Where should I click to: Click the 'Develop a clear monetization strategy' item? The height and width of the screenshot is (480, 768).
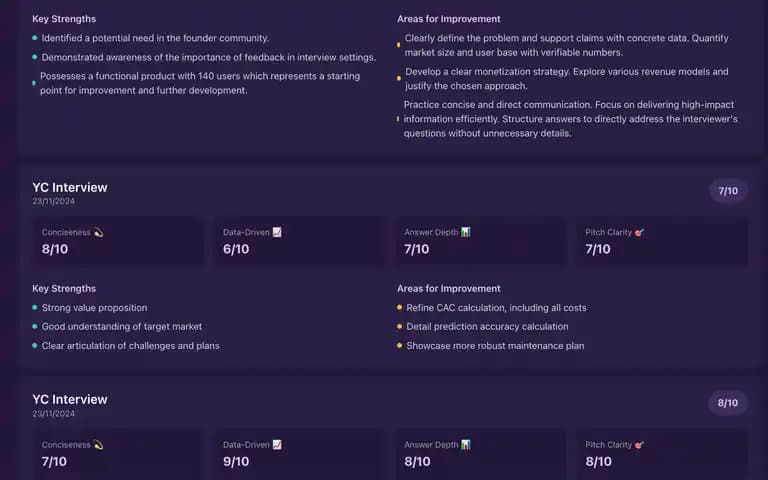point(563,79)
